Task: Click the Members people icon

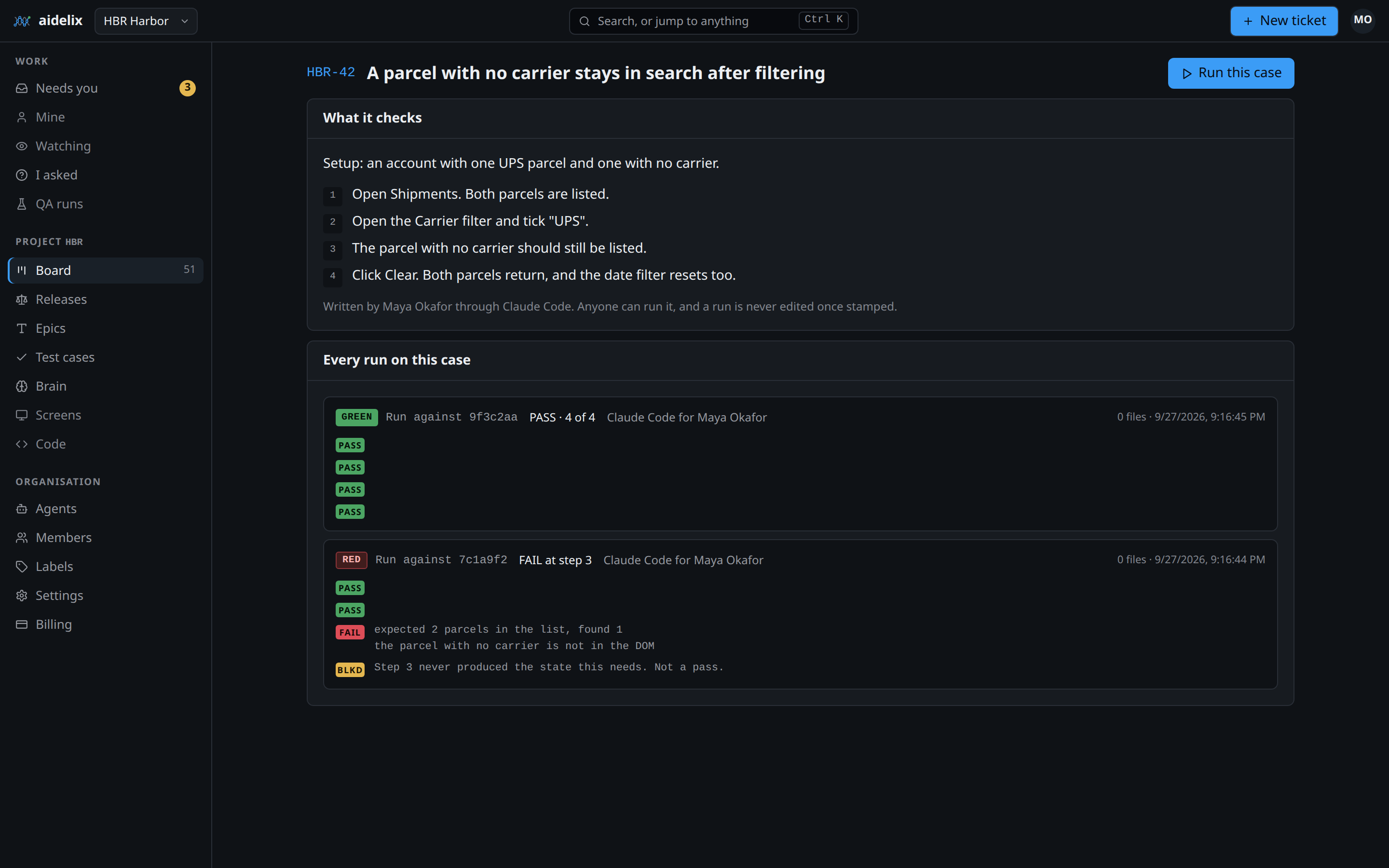Action: pyautogui.click(x=22, y=538)
